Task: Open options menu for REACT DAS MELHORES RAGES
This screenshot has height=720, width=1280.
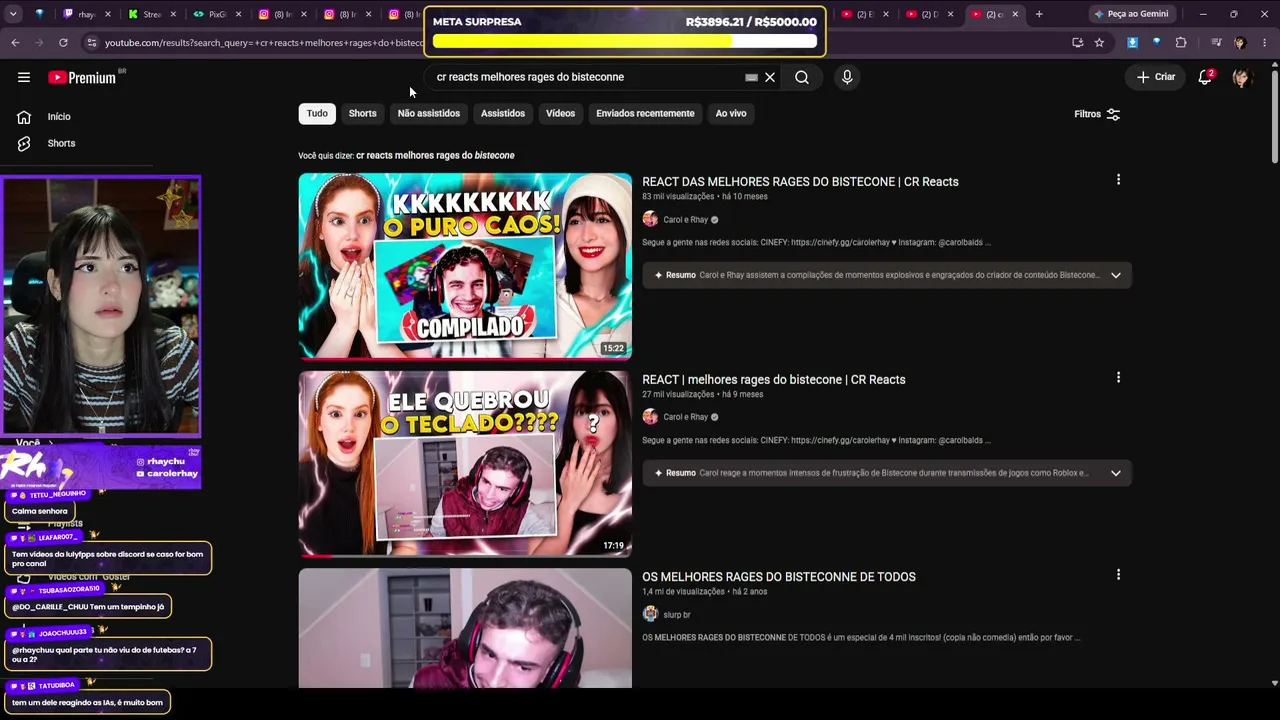Action: 1118,180
